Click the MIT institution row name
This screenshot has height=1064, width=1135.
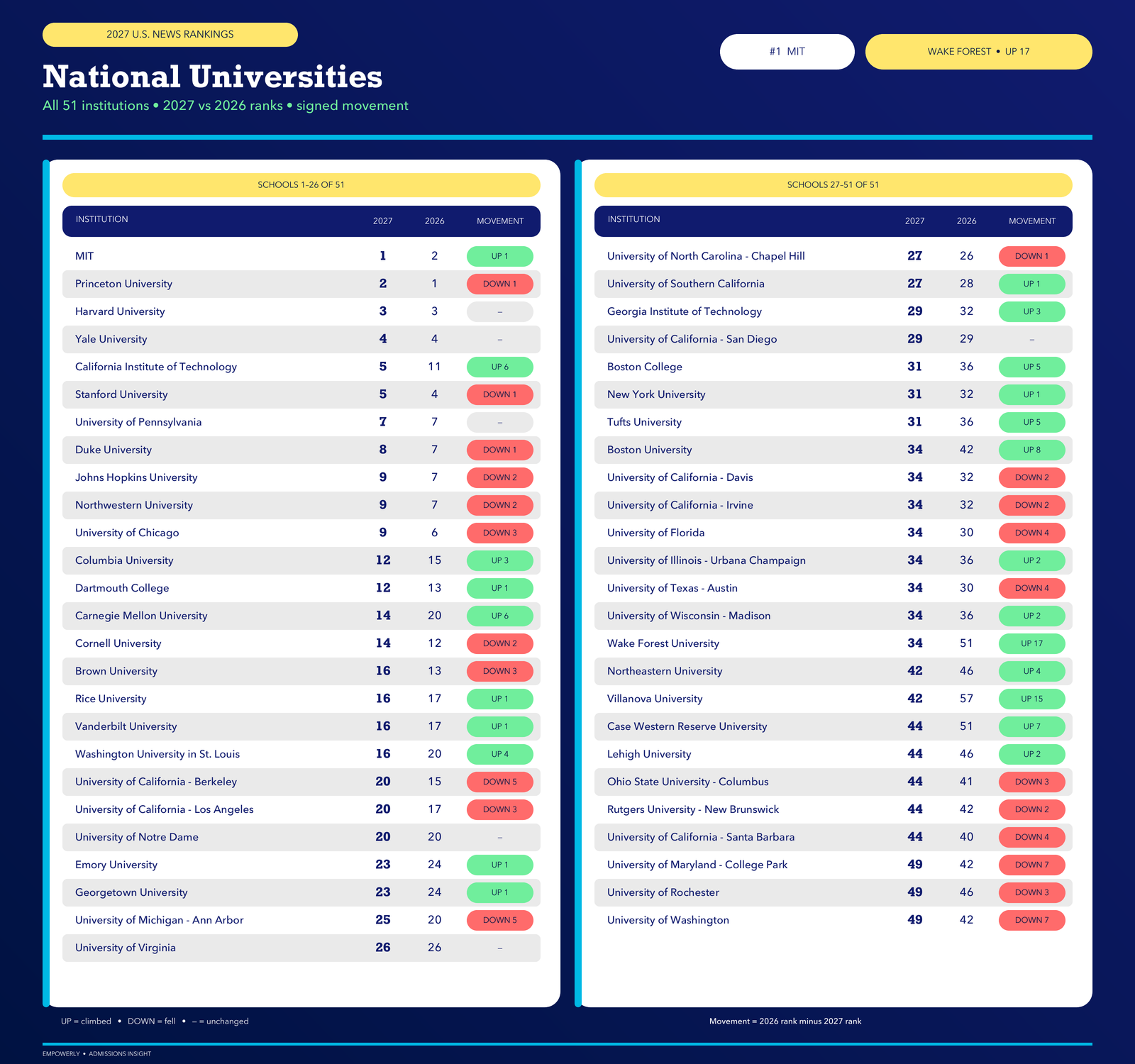pos(84,256)
